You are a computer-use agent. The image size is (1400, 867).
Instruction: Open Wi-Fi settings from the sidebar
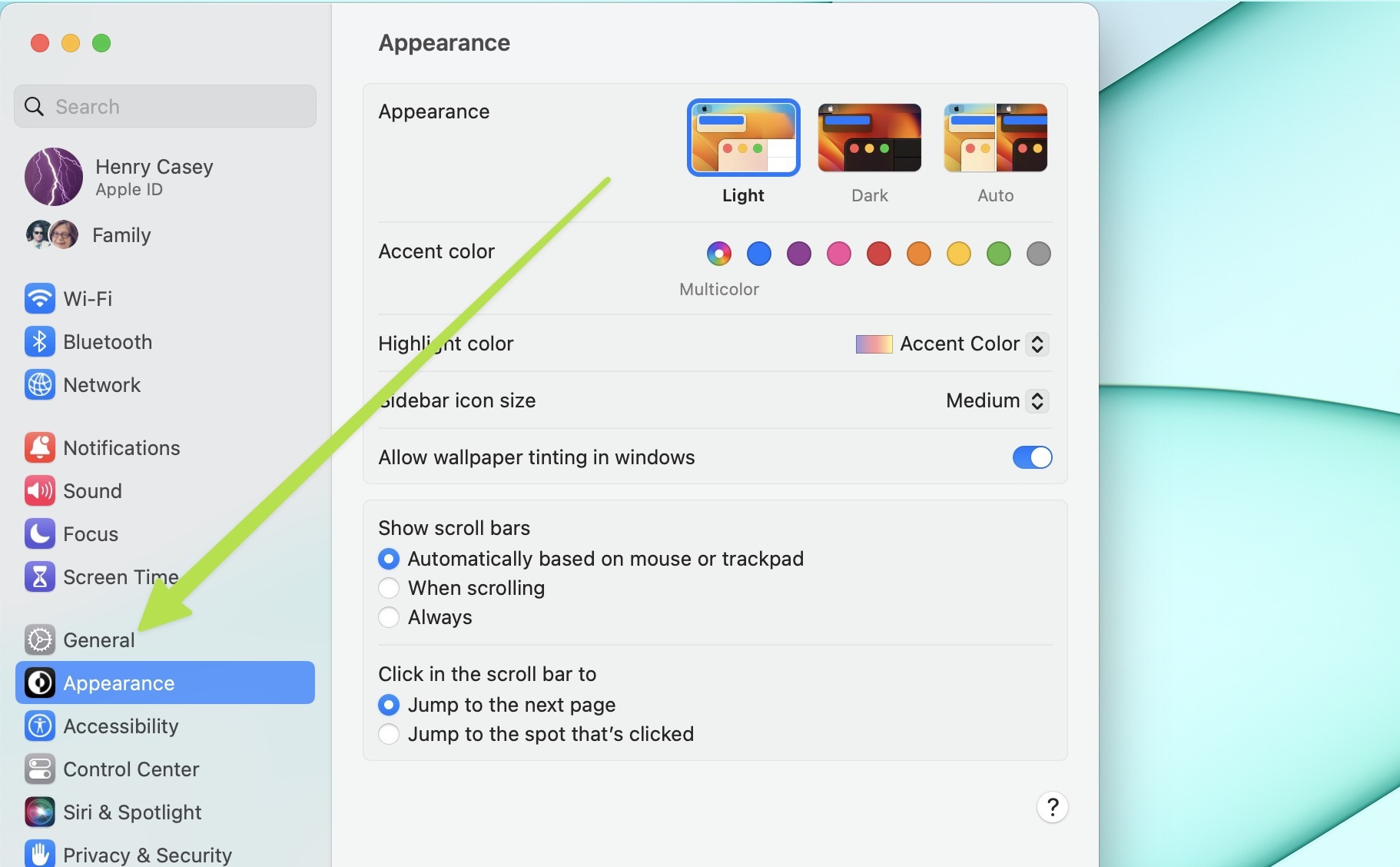pyautogui.click(x=87, y=298)
